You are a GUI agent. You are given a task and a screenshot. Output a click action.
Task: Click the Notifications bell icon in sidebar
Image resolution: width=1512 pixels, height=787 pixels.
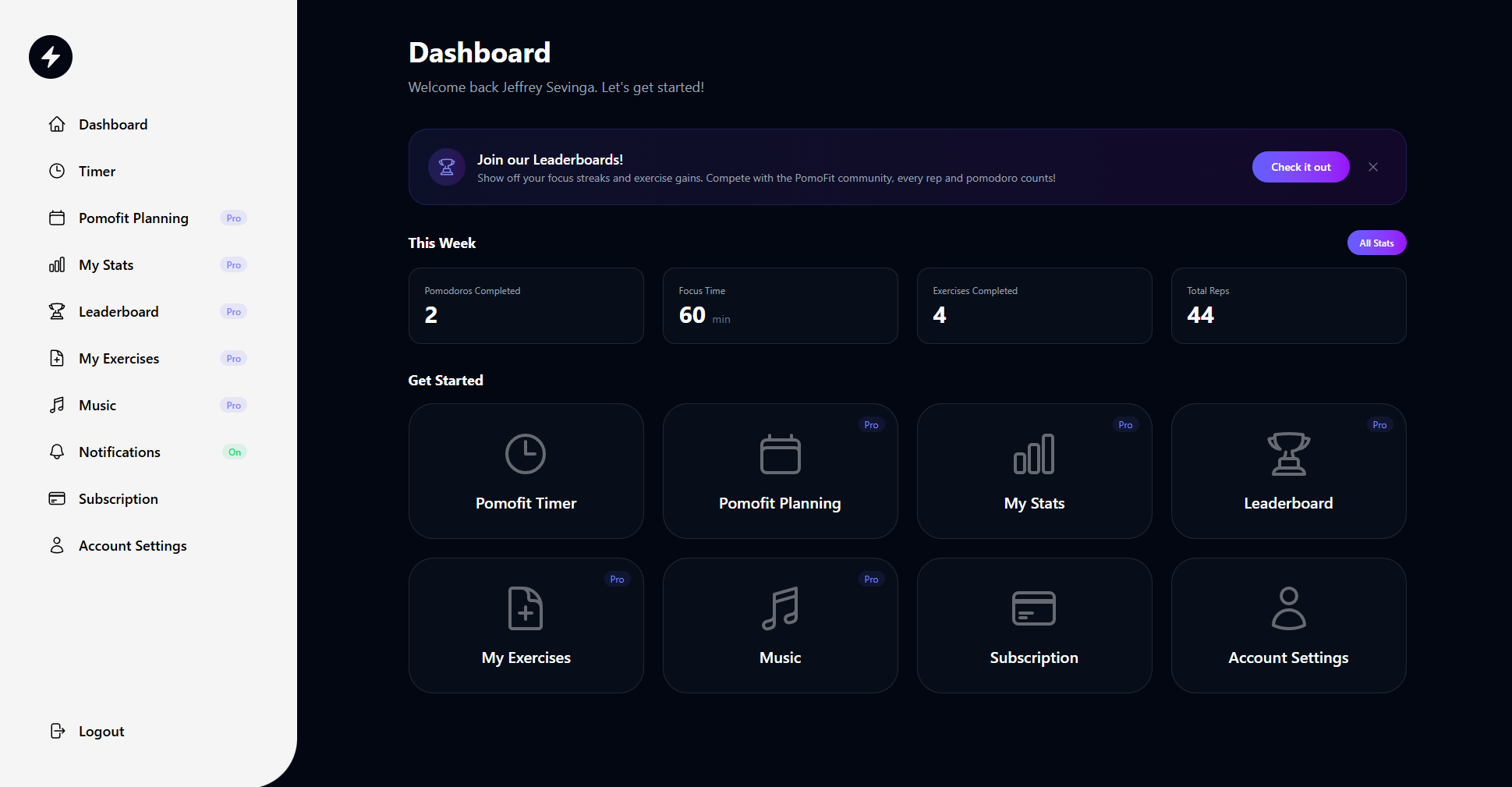click(57, 452)
